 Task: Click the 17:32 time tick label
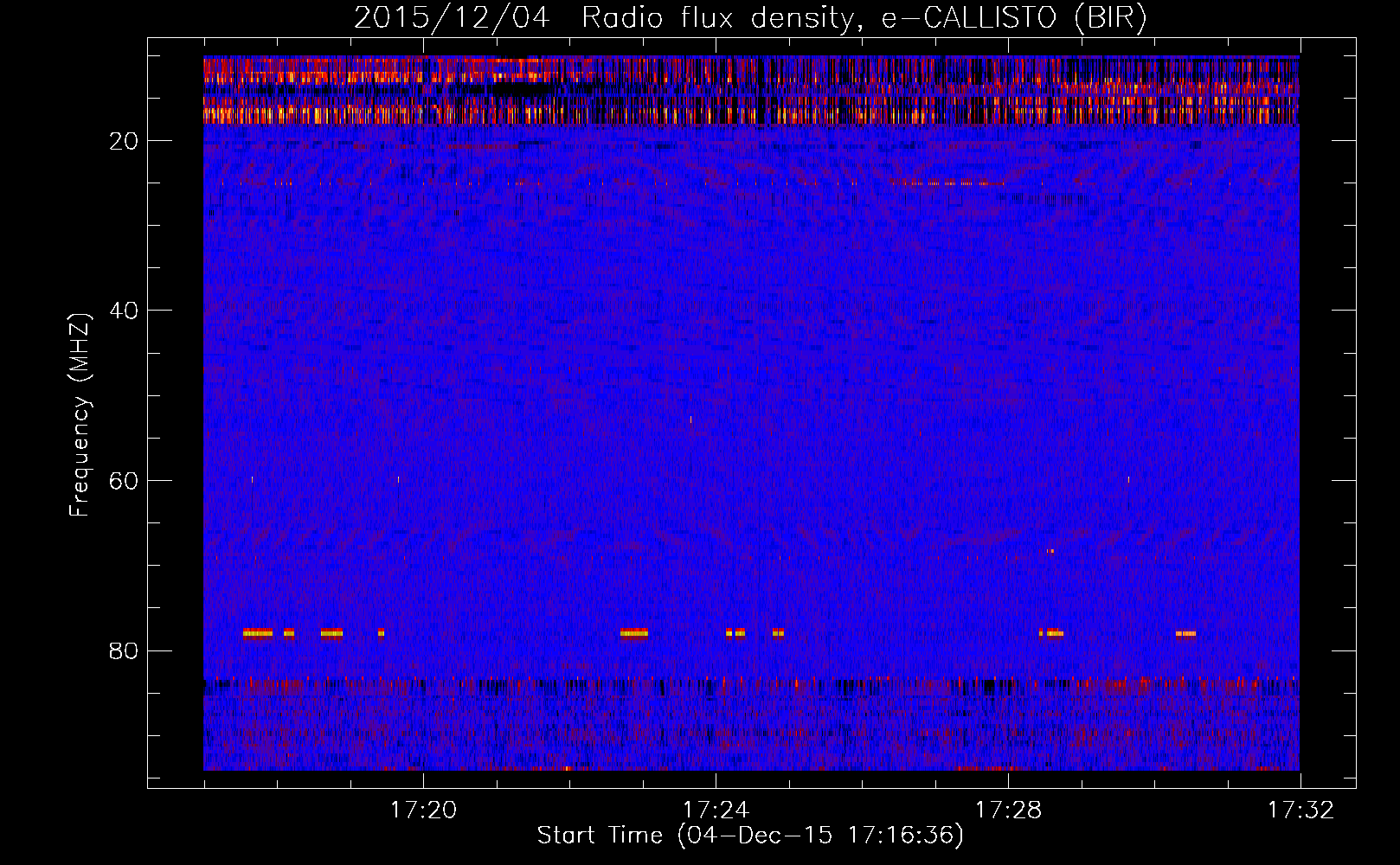click(x=1300, y=811)
